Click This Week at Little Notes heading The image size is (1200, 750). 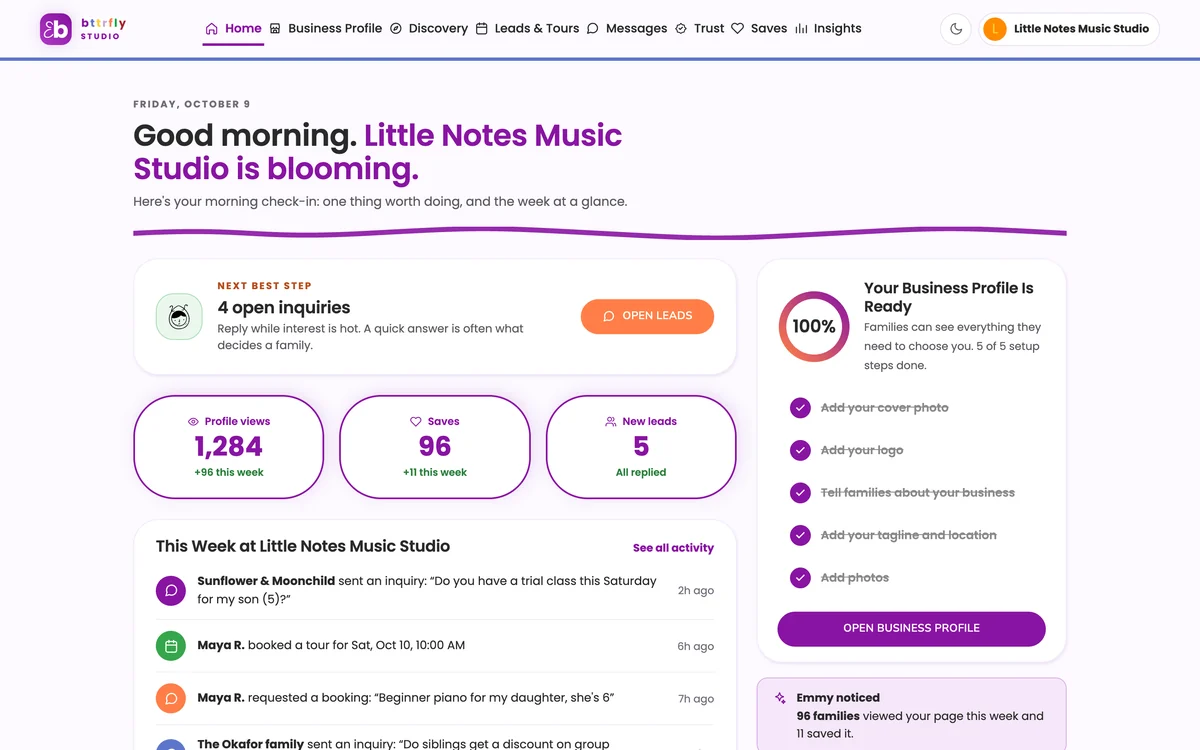tap(303, 547)
